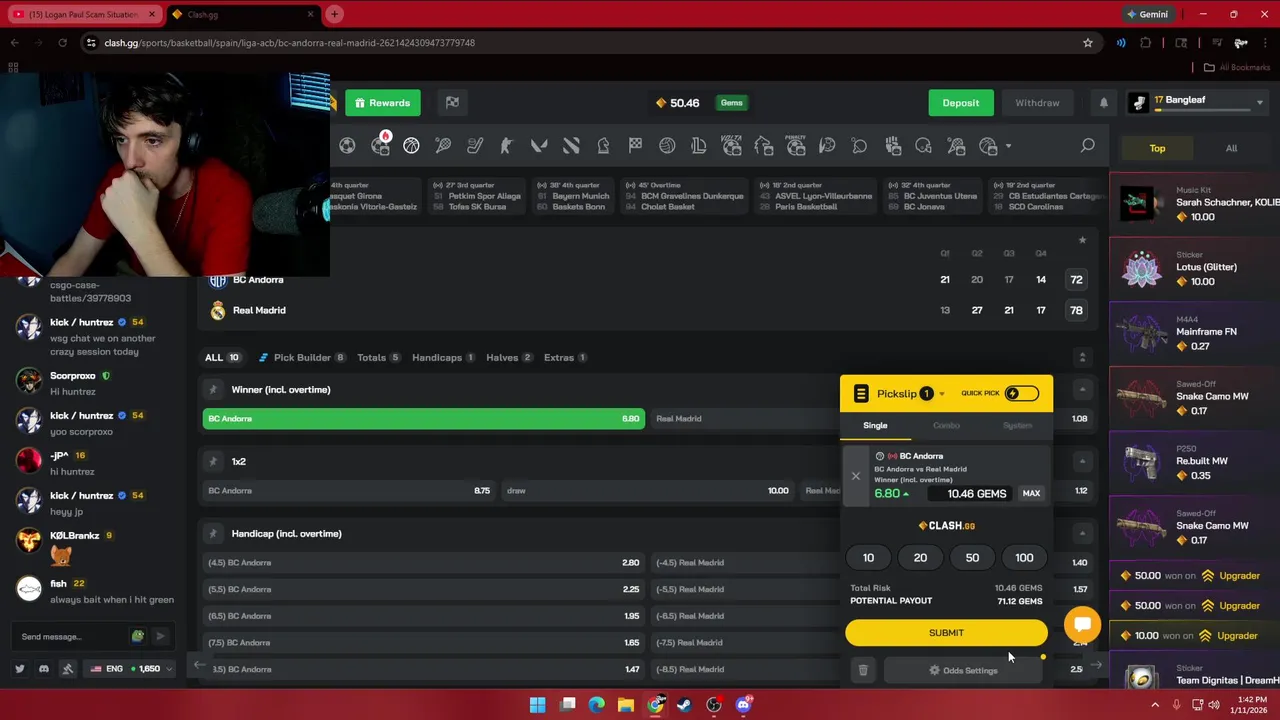This screenshot has height=720, width=1280.
Task: Switch to the System pickslip tab
Action: tap(1017, 425)
